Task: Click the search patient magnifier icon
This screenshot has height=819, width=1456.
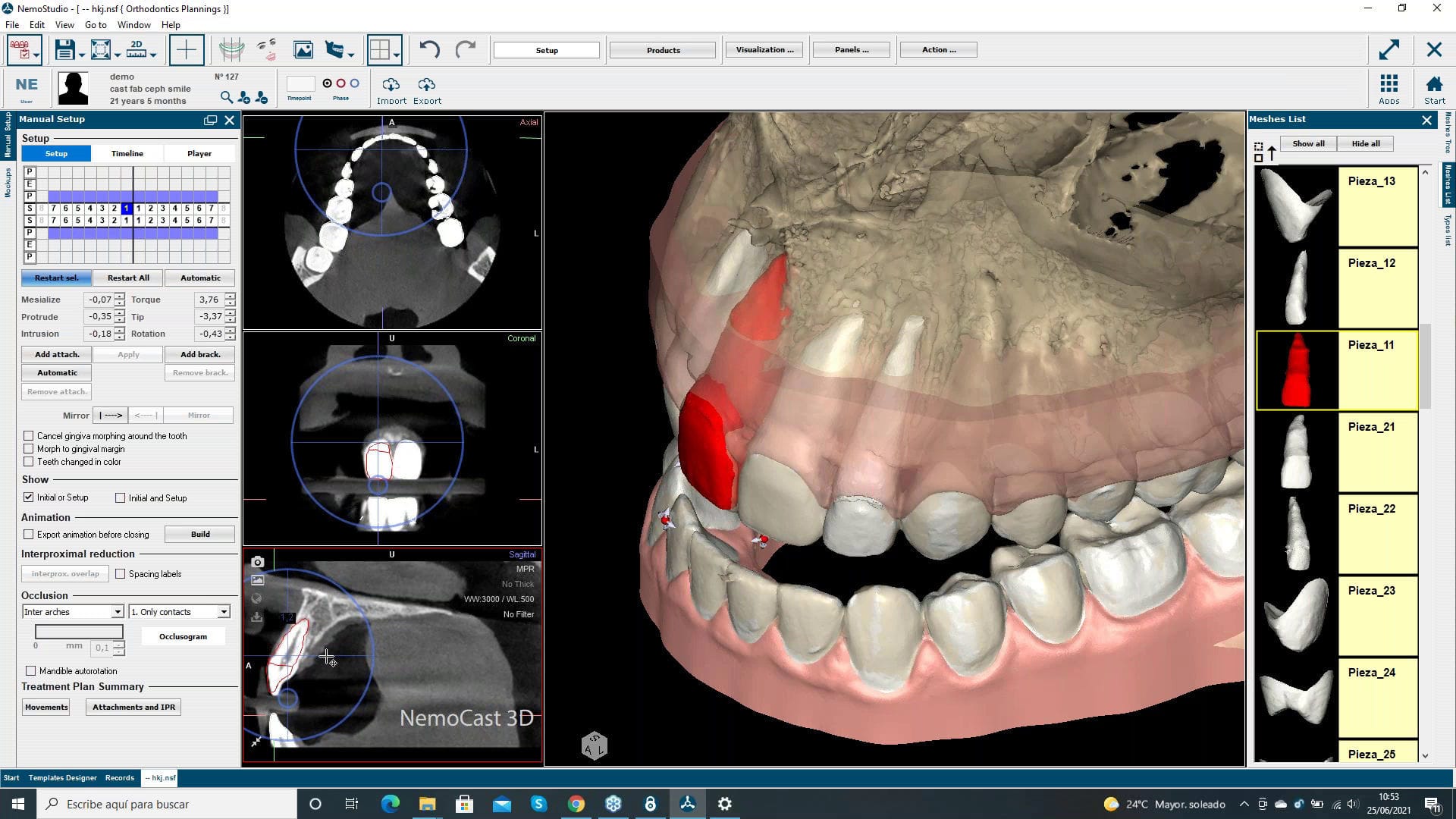Action: pos(226,97)
